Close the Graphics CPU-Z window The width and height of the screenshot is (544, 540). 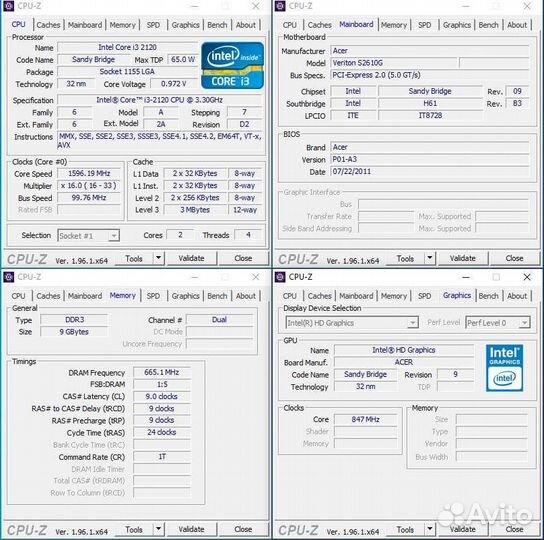(x=527, y=277)
